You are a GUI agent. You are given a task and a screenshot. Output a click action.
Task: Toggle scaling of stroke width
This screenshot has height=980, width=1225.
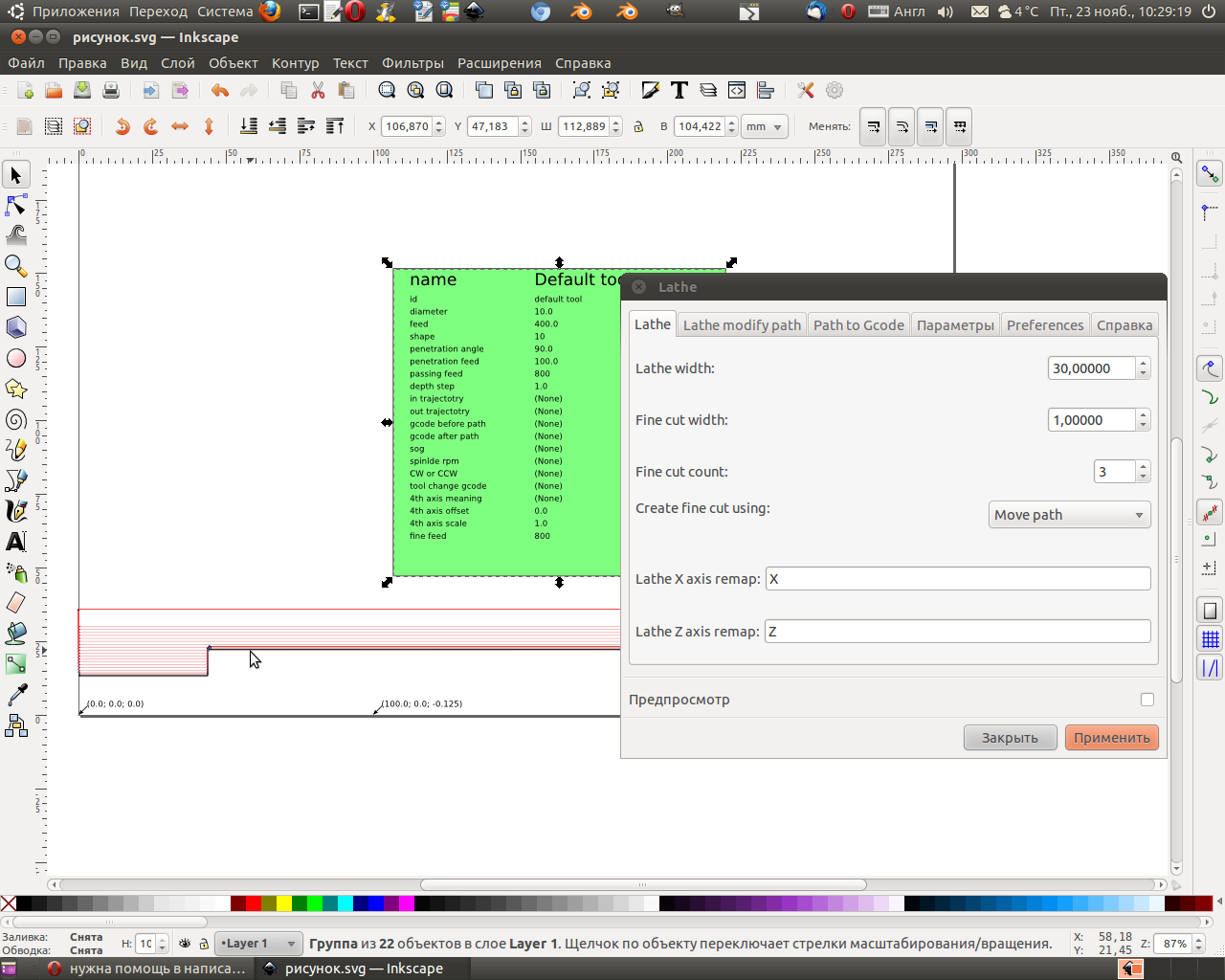(872, 126)
